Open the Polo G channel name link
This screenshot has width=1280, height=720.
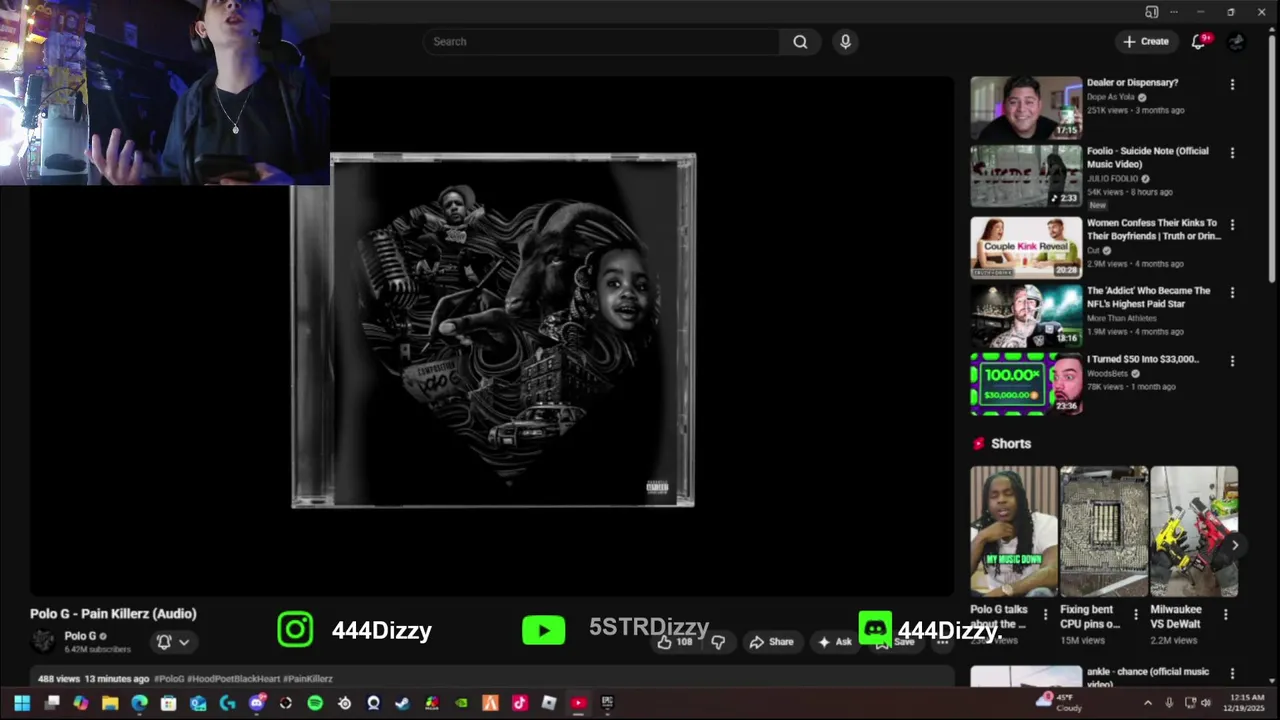click(x=80, y=636)
